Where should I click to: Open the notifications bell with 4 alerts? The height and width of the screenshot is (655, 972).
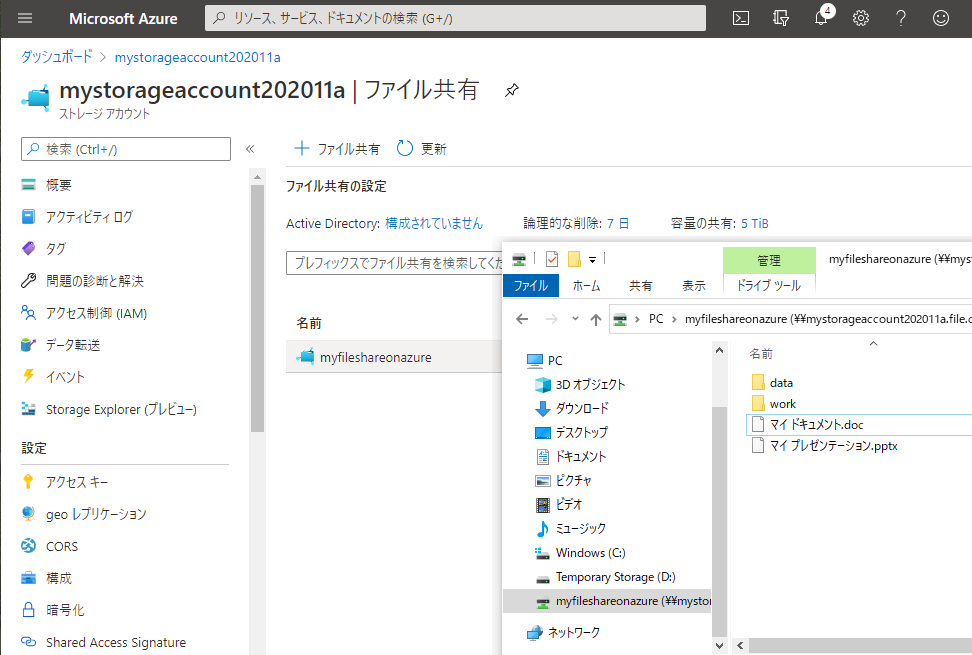click(x=820, y=17)
